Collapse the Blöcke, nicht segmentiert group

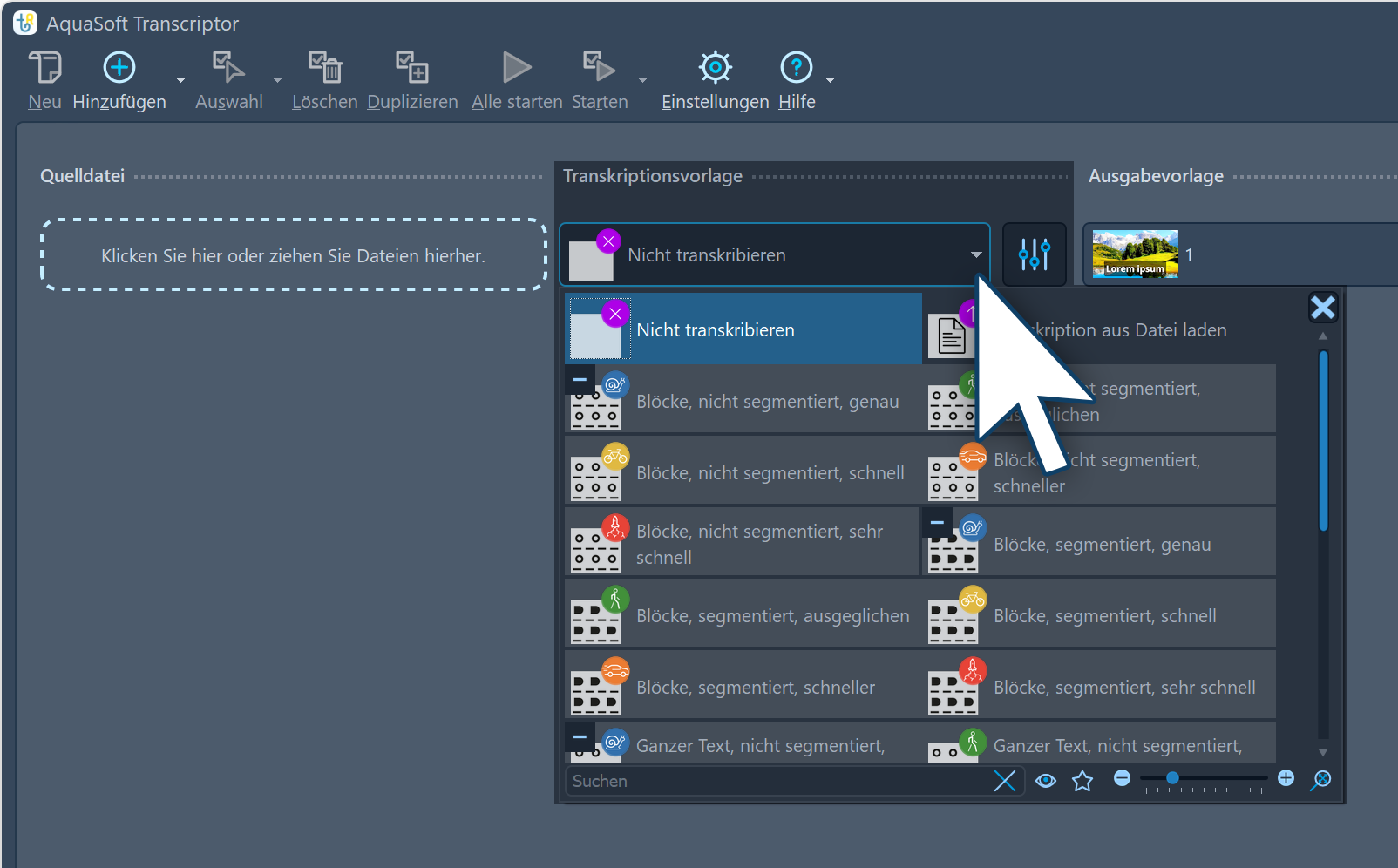click(x=580, y=380)
